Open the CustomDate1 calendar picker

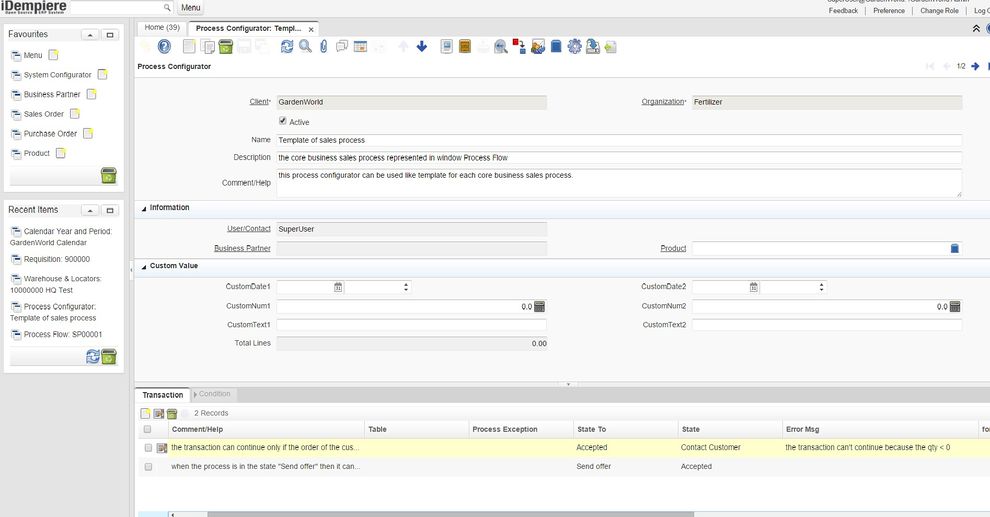point(338,287)
